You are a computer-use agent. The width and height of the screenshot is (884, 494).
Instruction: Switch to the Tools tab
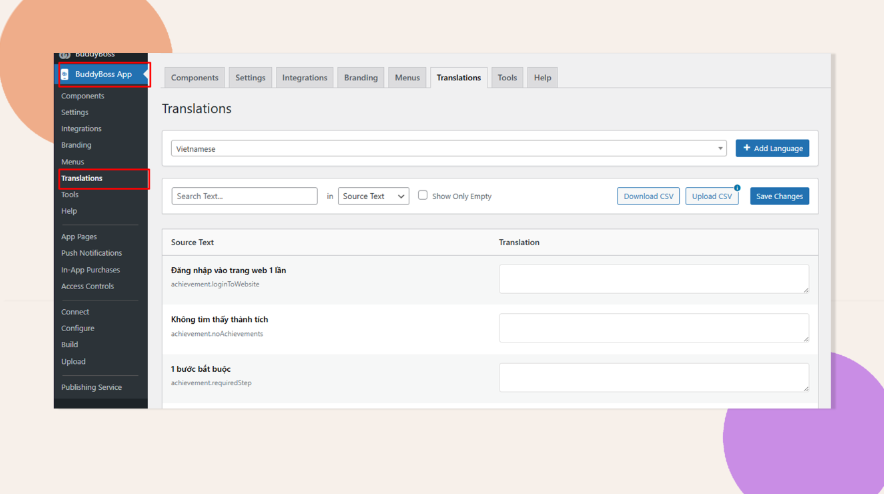point(507,77)
